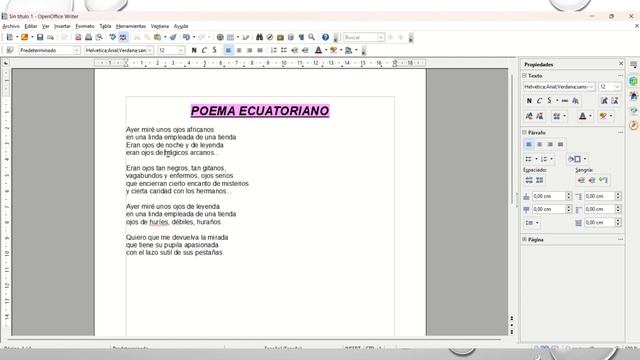Screen dimensions: 640x360
Task: Save the document with the disk icon
Action: click(40, 37)
